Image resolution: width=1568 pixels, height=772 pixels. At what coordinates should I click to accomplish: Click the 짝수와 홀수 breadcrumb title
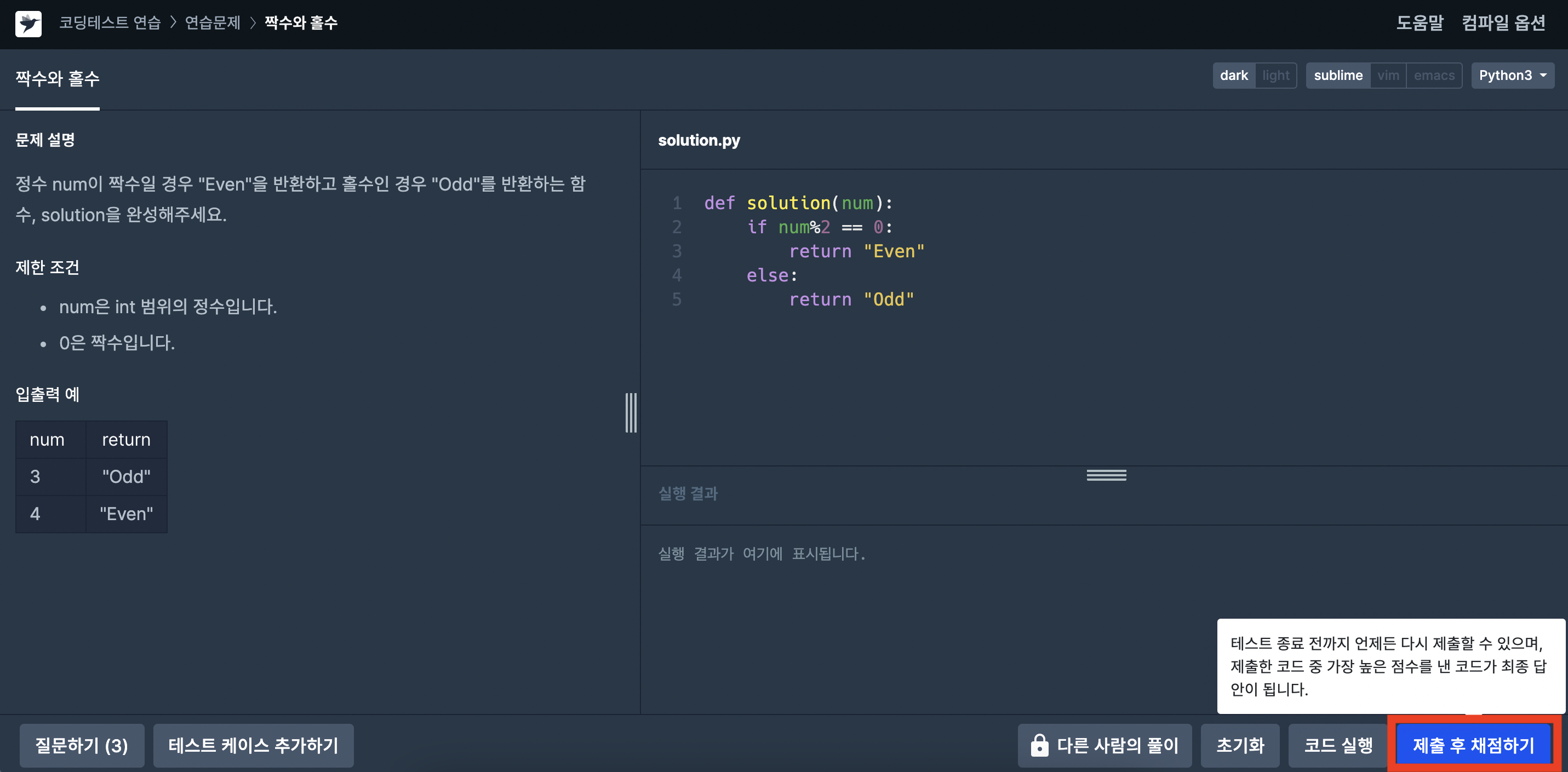tap(301, 23)
